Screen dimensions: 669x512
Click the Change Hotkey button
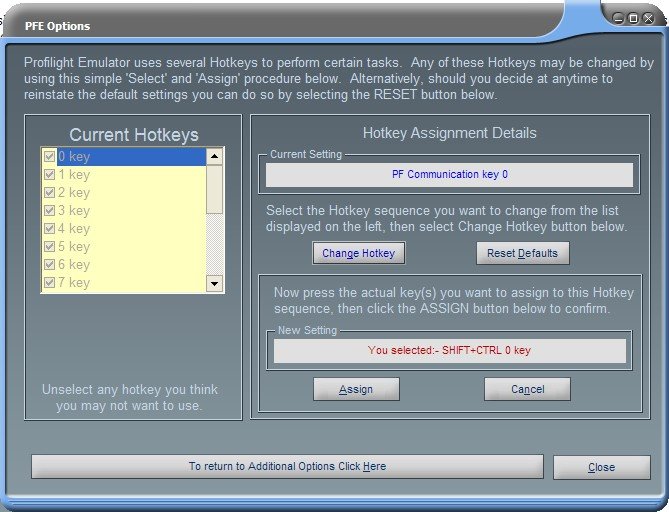pos(359,253)
